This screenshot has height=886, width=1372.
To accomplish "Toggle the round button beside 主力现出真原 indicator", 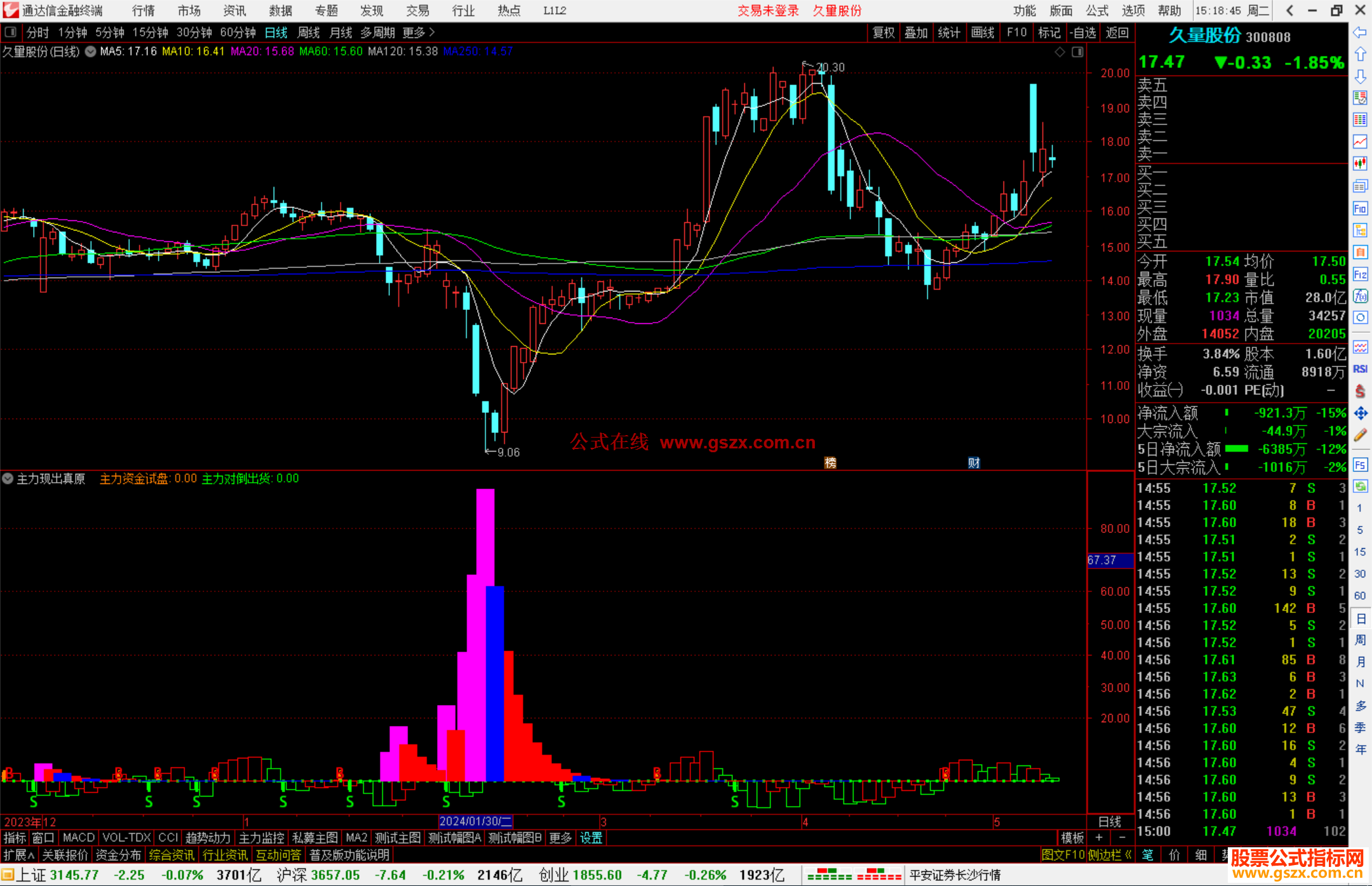I will click(x=8, y=478).
